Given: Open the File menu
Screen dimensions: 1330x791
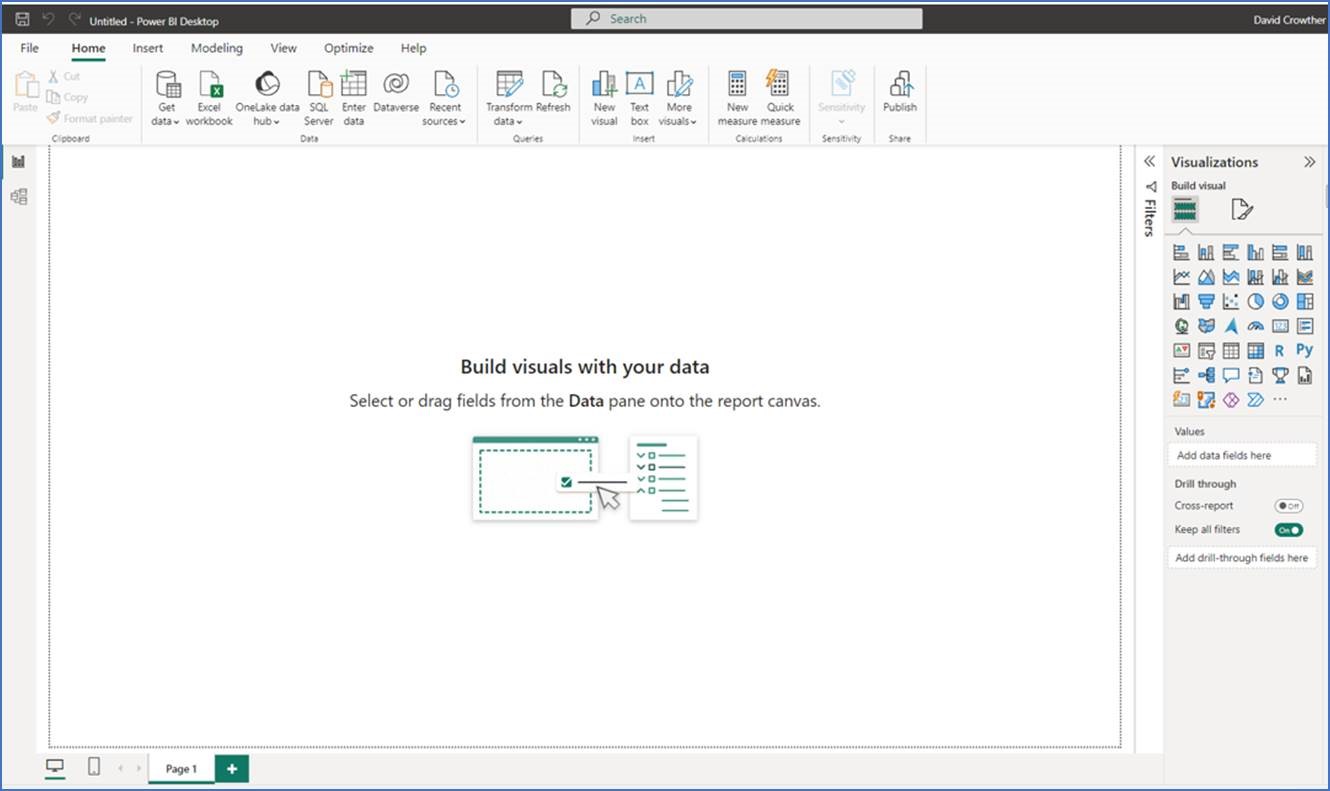Looking at the screenshot, I should pos(30,48).
